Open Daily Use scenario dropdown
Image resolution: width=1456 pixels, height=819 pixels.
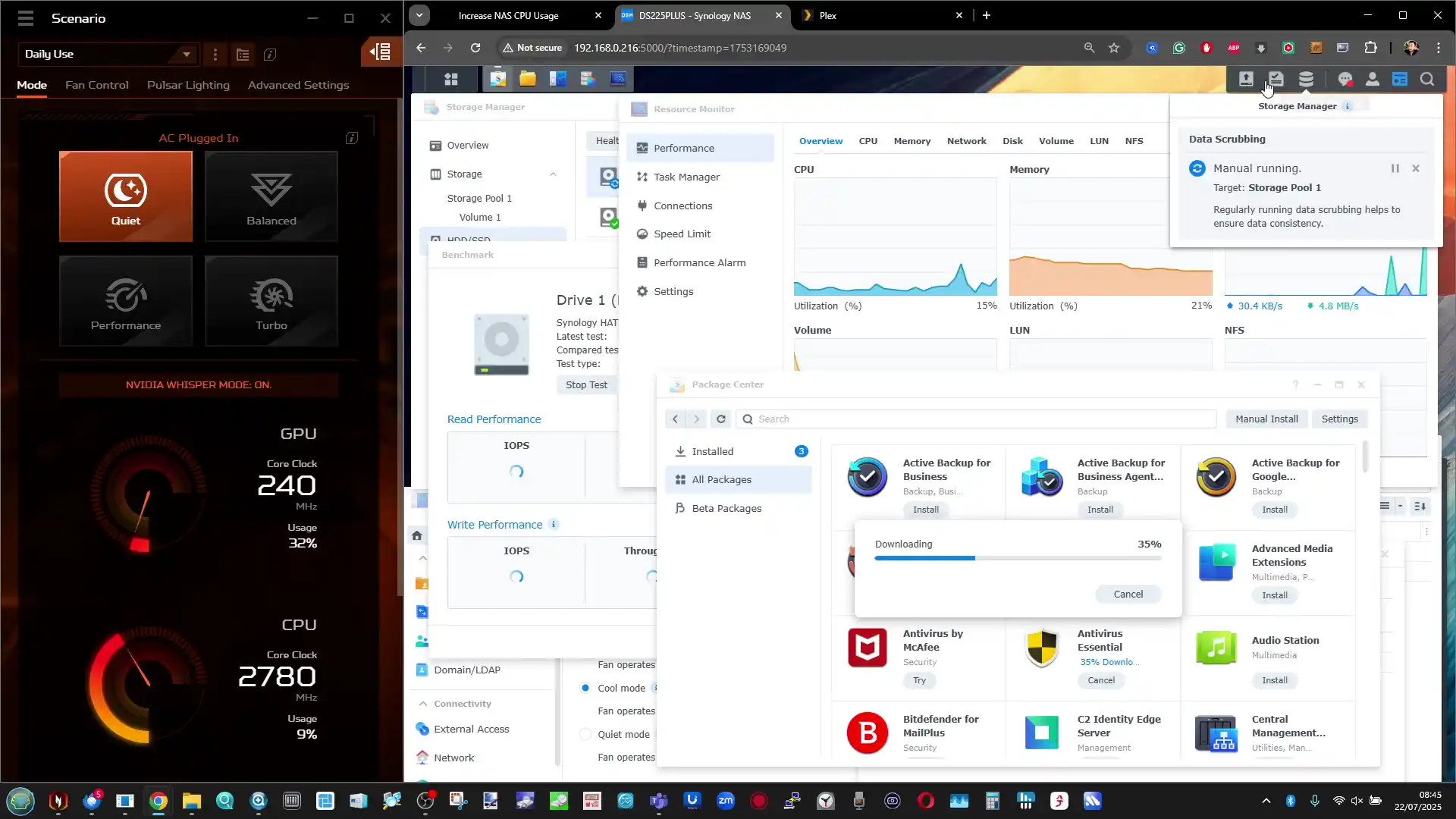(108, 54)
